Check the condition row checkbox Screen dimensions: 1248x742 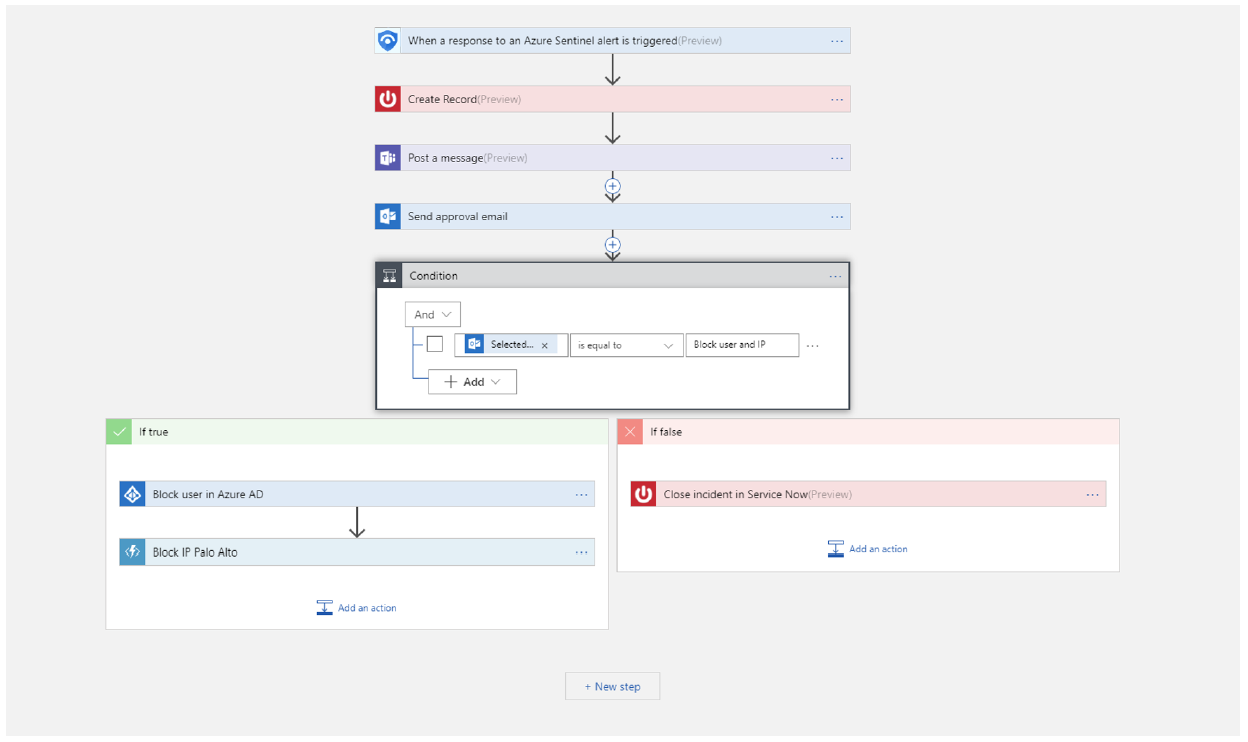[x=435, y=344]
